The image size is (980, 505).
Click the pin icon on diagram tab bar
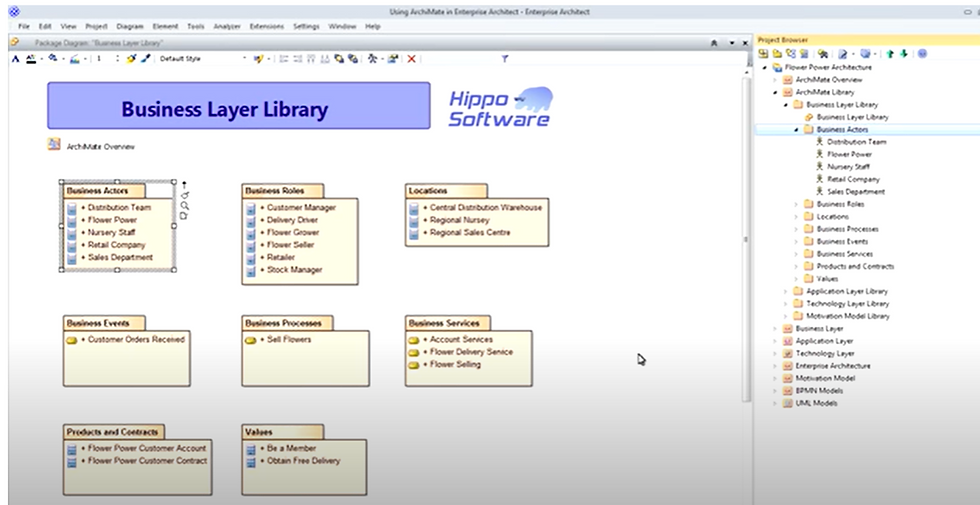[714, 43]
